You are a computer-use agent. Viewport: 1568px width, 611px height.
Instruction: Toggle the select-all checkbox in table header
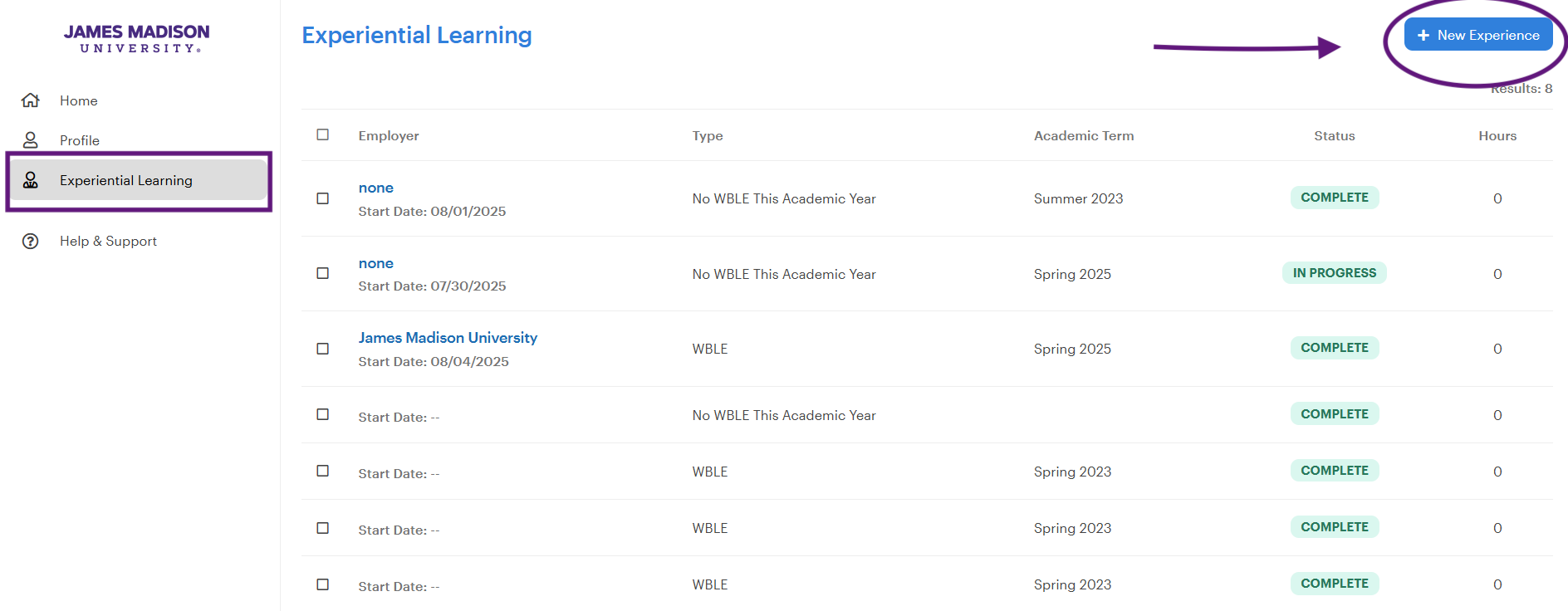(323, 134)
